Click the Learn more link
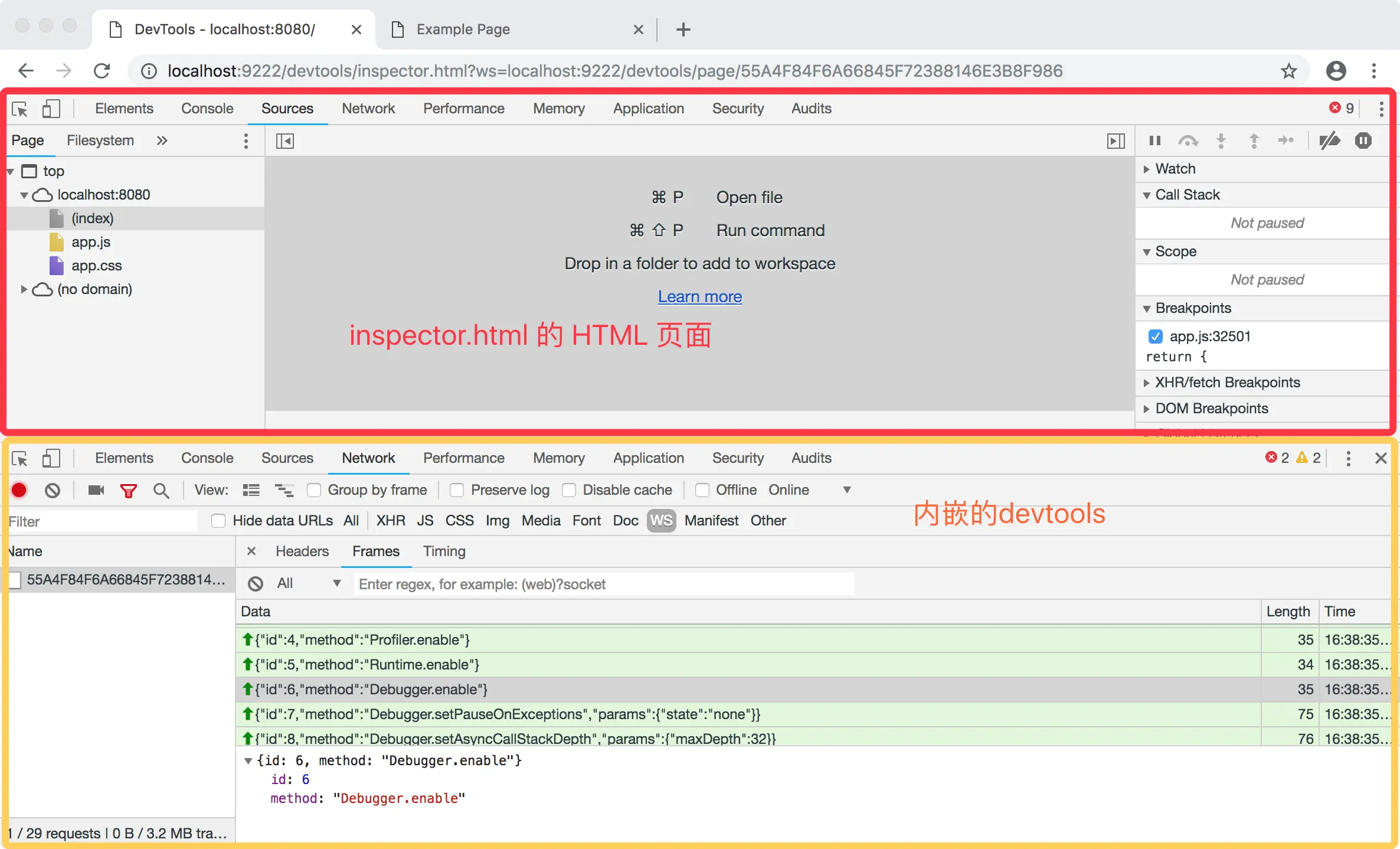This screenshot has width=1400, height=849. pos(699,296)
